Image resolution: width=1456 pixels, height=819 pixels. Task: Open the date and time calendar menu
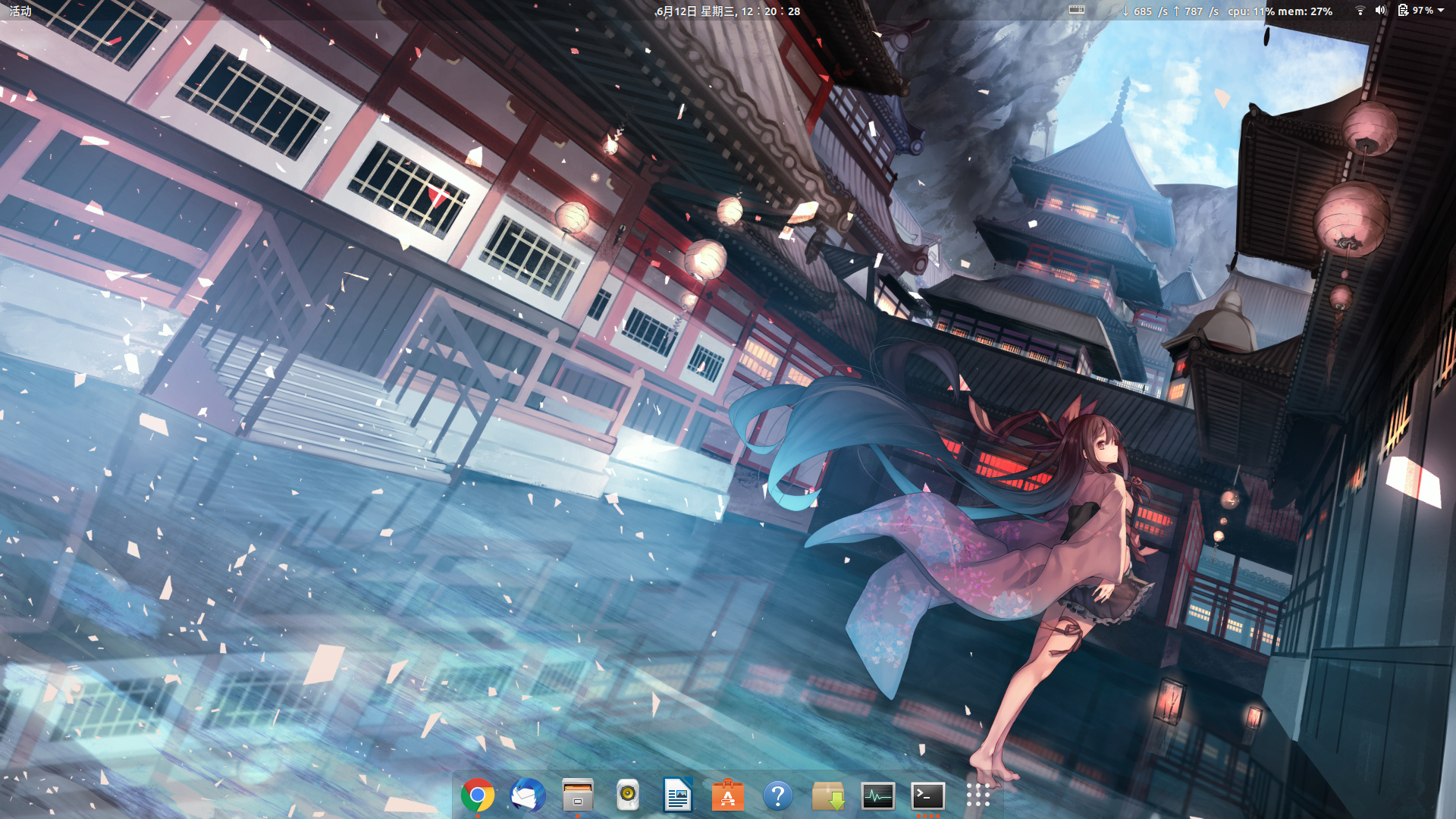(x=727, y=11)
